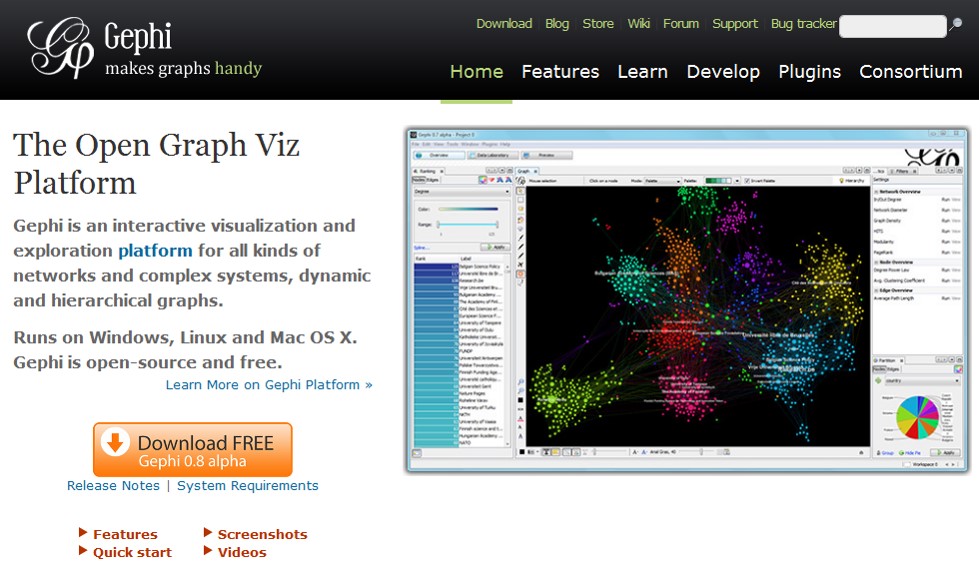Click the Gephi logo emblem in the header
The image size is (979, 564).
(x=60, y=48)
